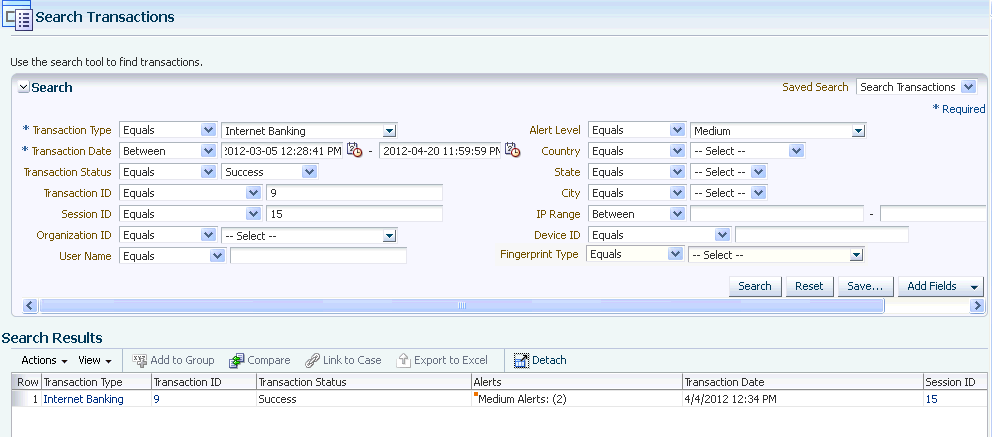Click the horizontal scrollbar right arrow
Screen dimensions: 992x437
pos(977,306)
